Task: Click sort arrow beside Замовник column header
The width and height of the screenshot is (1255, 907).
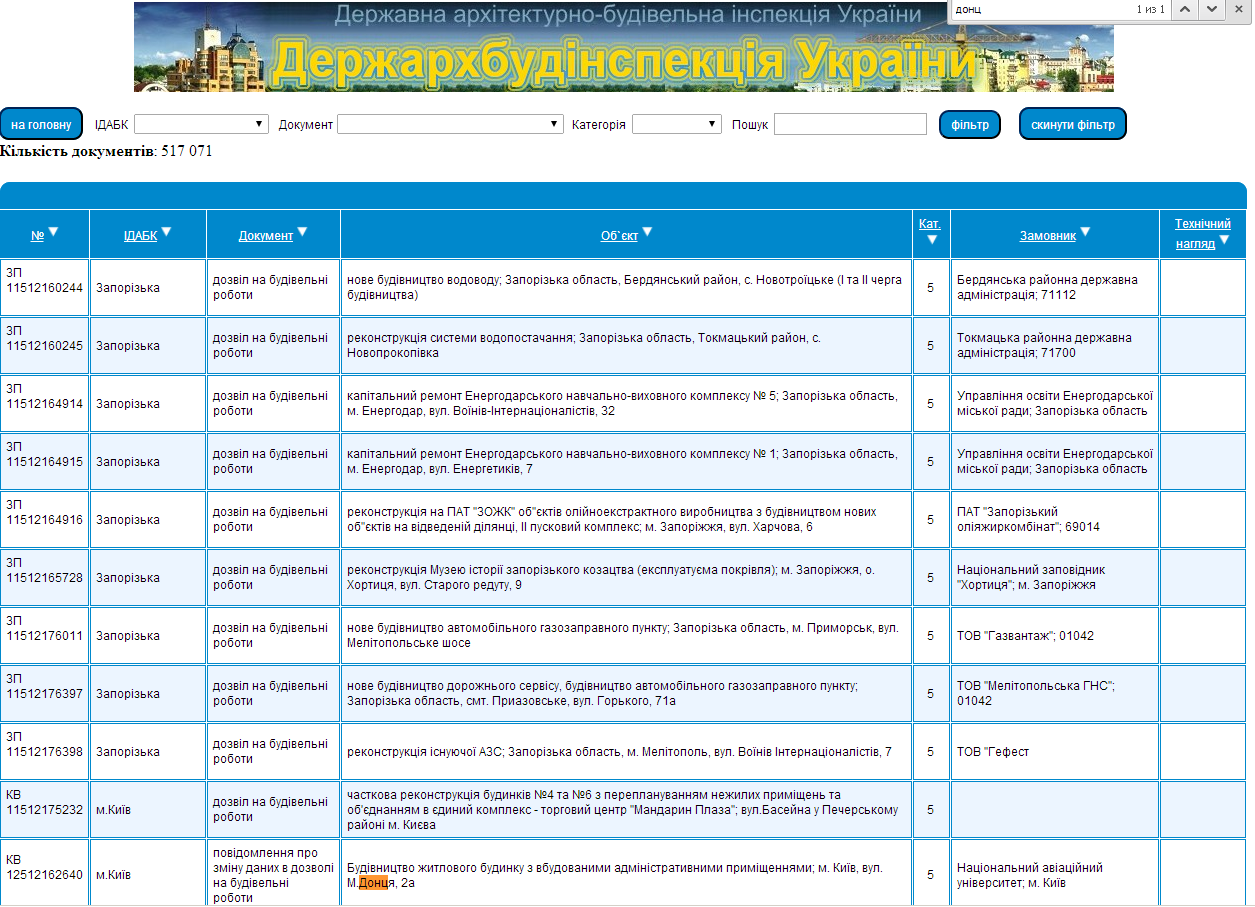Action: (1085, 232)
